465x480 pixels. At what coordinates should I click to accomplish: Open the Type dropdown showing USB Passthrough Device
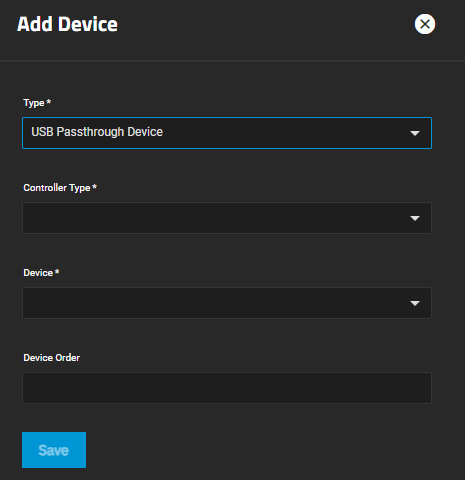tap(227, 133)
